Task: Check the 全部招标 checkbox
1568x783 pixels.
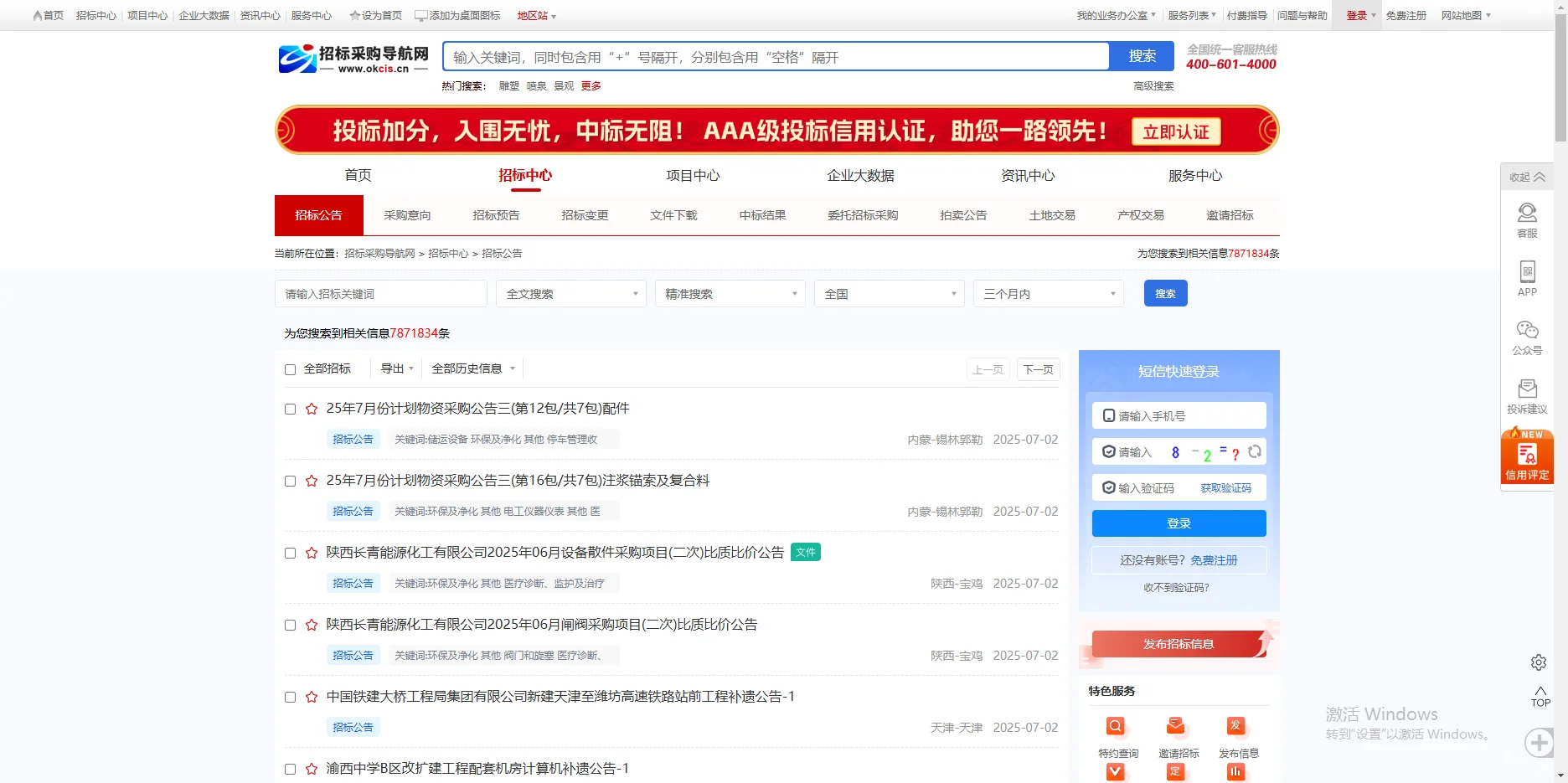Action: click(x=290, y=368)
